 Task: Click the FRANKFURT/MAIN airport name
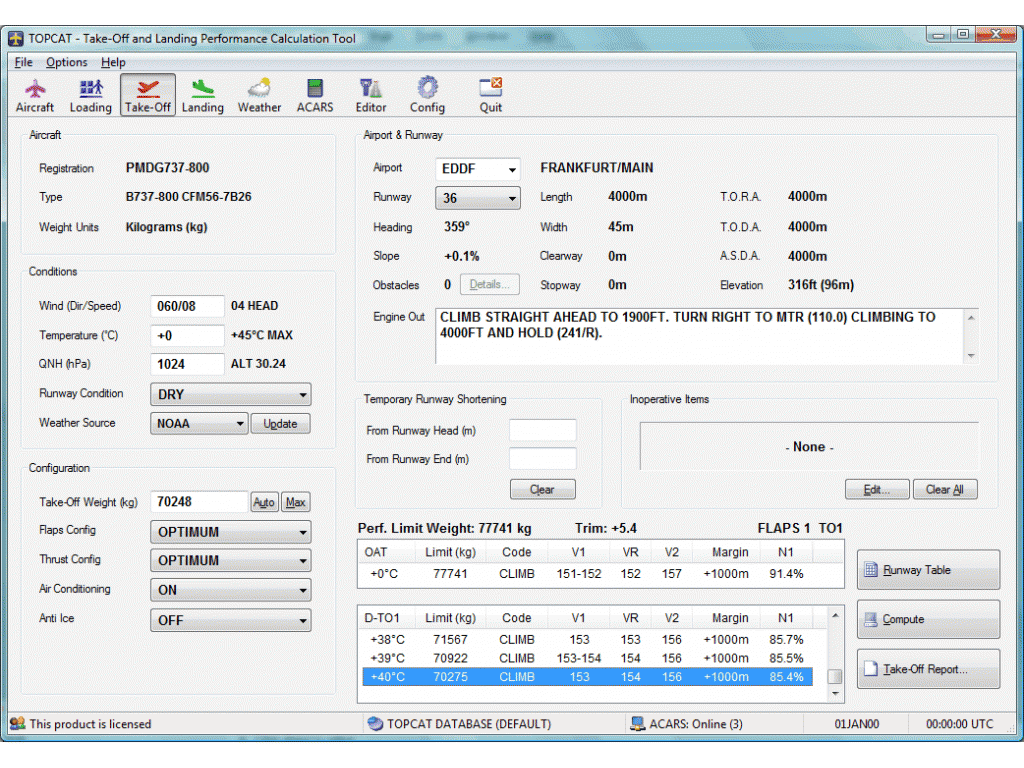(x=597, y=168)
